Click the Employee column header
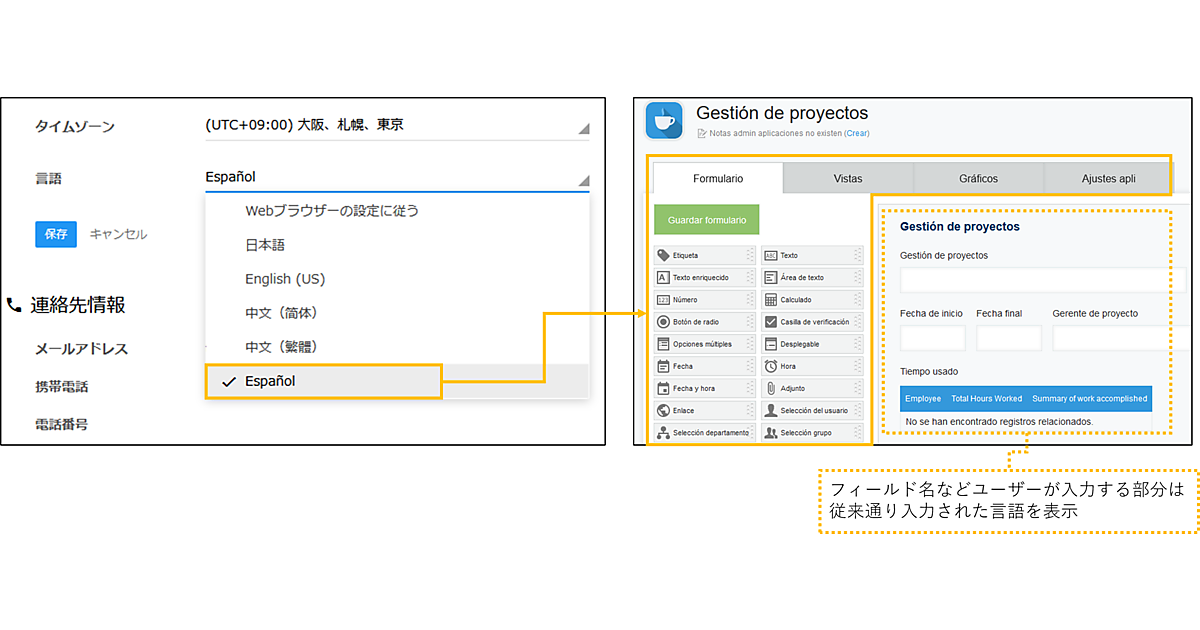The width and height of the screenshot is (1200, 630). (923, 399)
